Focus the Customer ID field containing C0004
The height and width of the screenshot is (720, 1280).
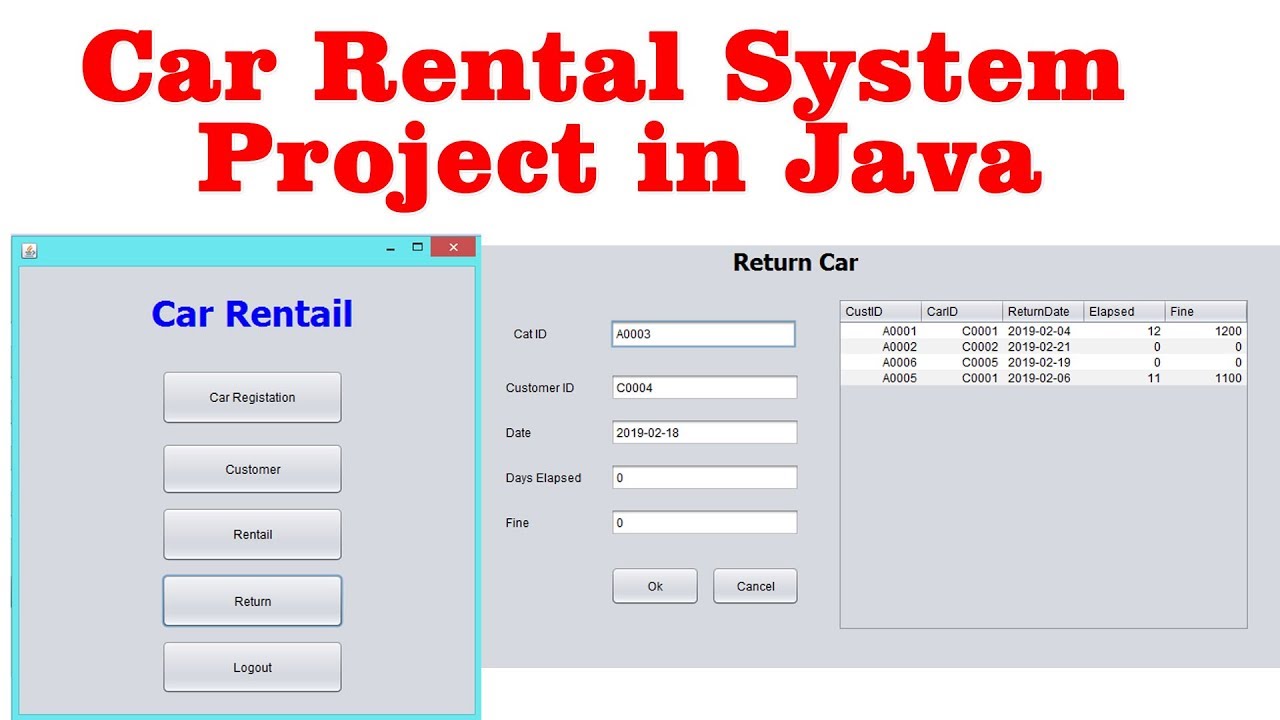coord(705,388)
